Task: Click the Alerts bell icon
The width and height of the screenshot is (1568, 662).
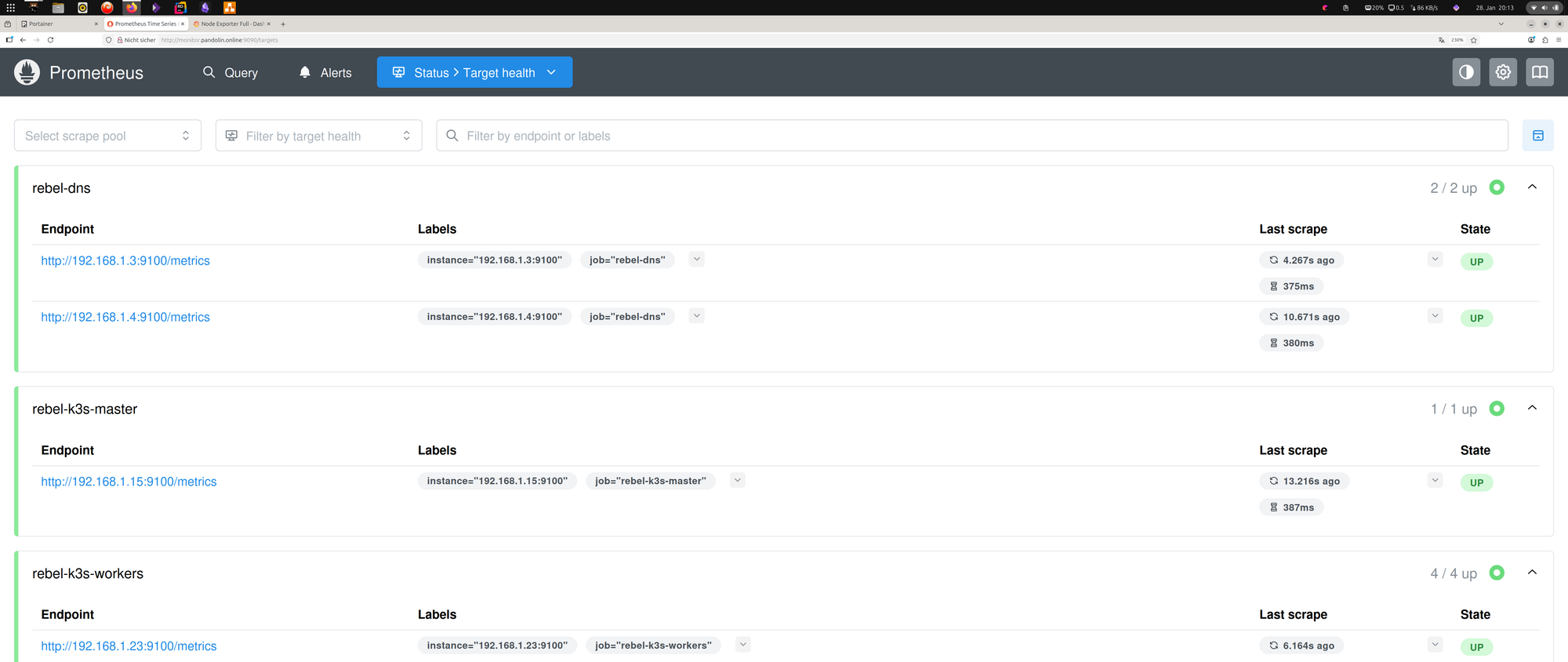Action: click(x=305, y=72)
